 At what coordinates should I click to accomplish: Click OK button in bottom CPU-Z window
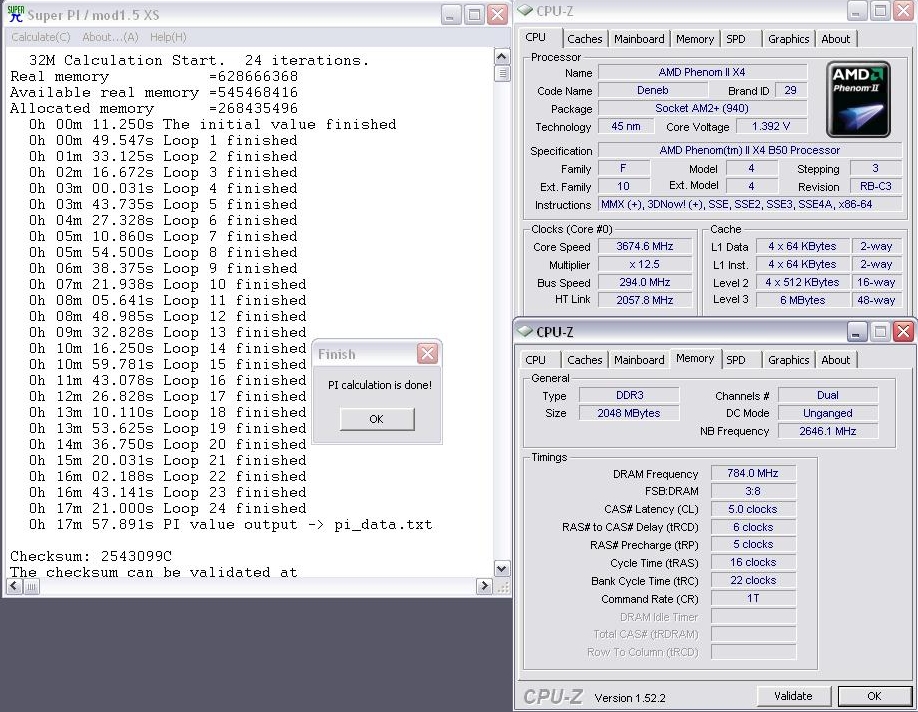874,696
